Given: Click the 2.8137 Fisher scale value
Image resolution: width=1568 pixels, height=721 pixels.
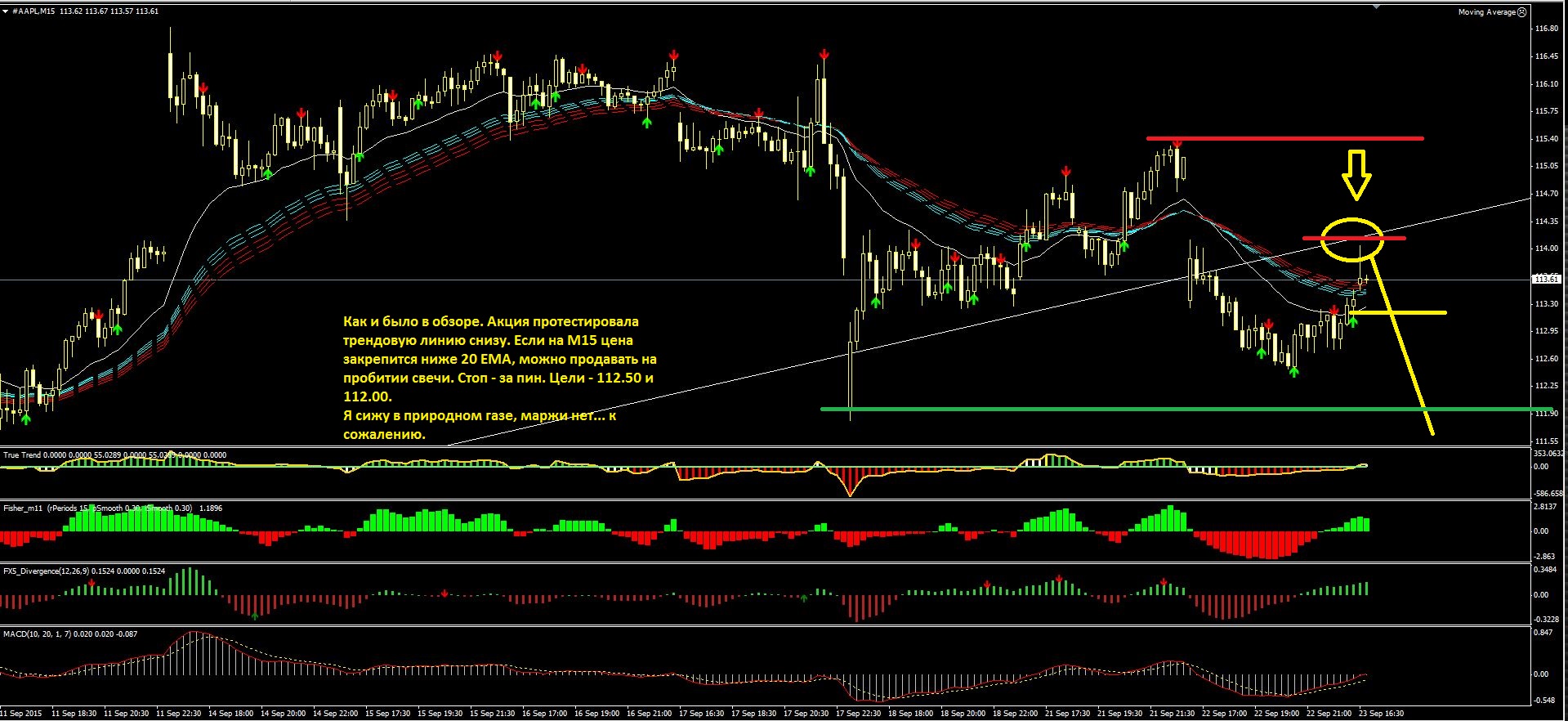Looking at the screenshot, I should click(x=1547, y=508).
